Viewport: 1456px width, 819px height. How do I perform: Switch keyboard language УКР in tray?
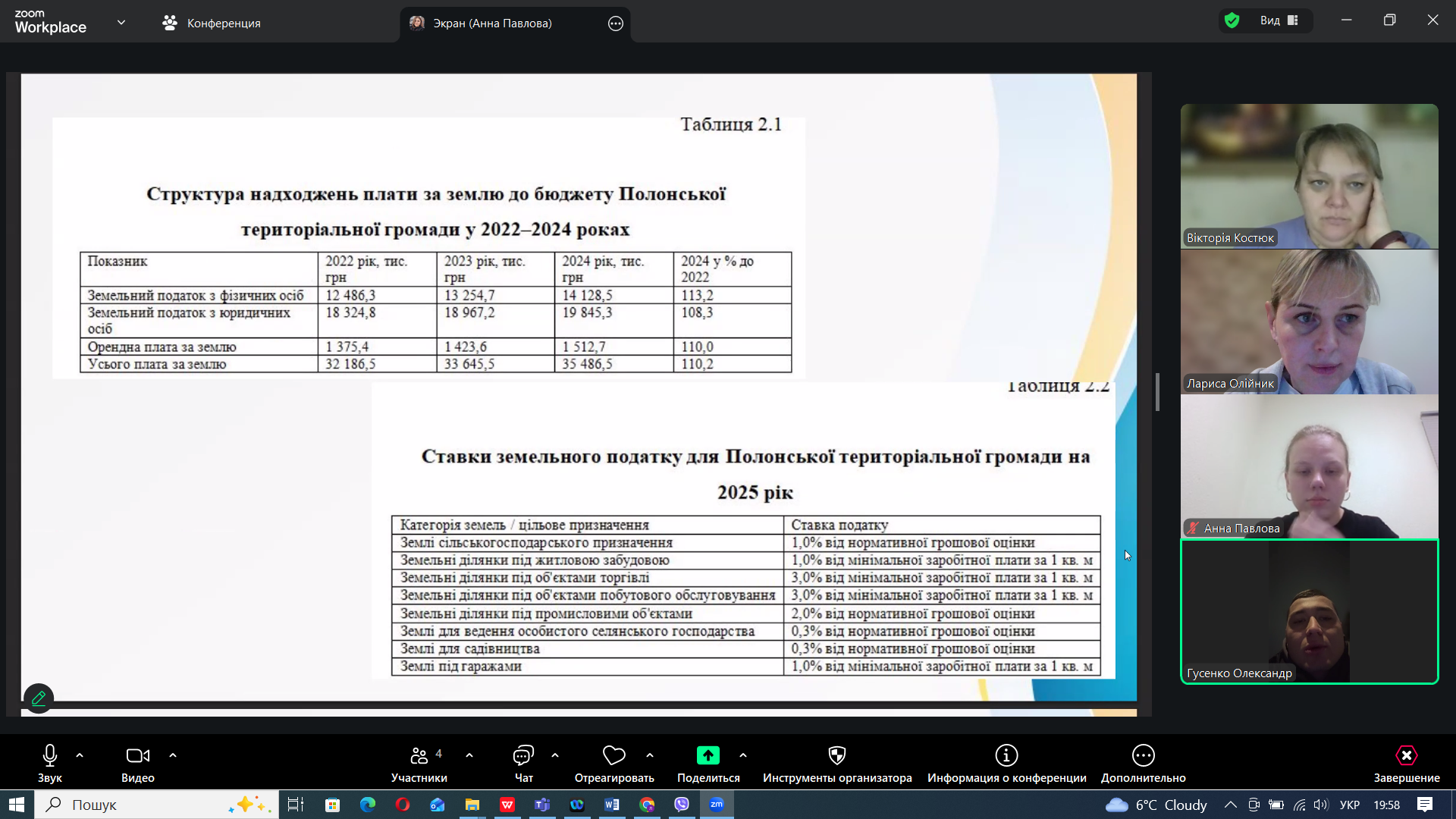click(x=1349, y=805)
